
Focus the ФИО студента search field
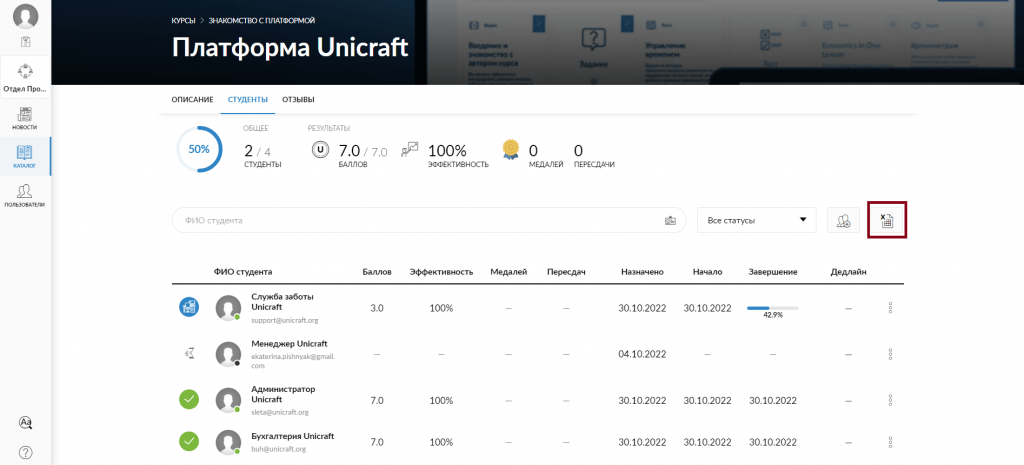[x=429, y=221]
